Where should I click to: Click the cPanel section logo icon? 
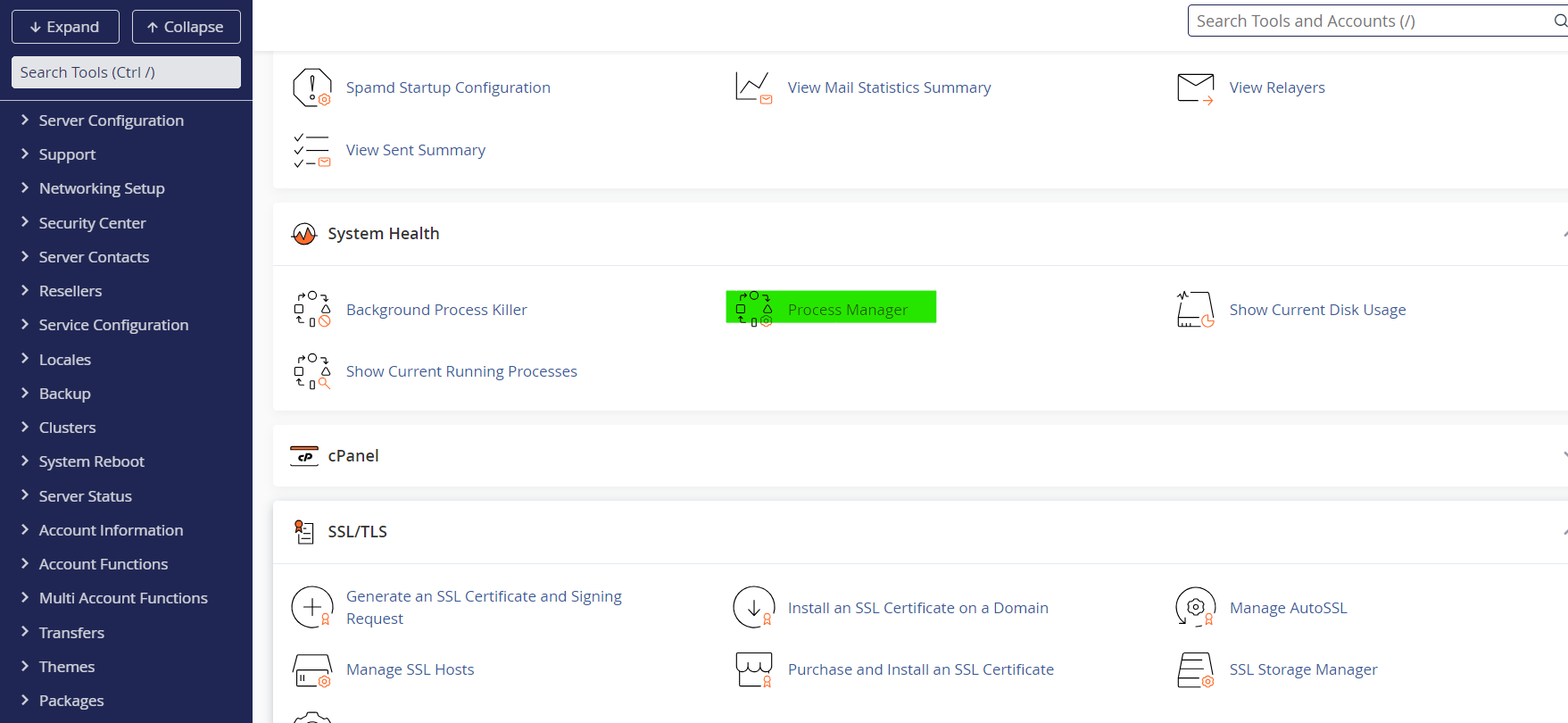coord(304,456)
